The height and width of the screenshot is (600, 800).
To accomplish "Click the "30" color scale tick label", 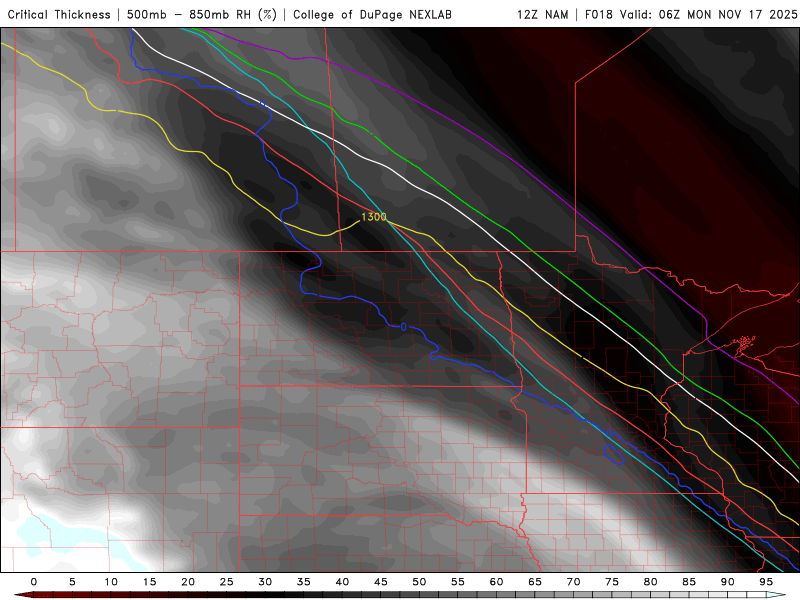I will 265,582.
